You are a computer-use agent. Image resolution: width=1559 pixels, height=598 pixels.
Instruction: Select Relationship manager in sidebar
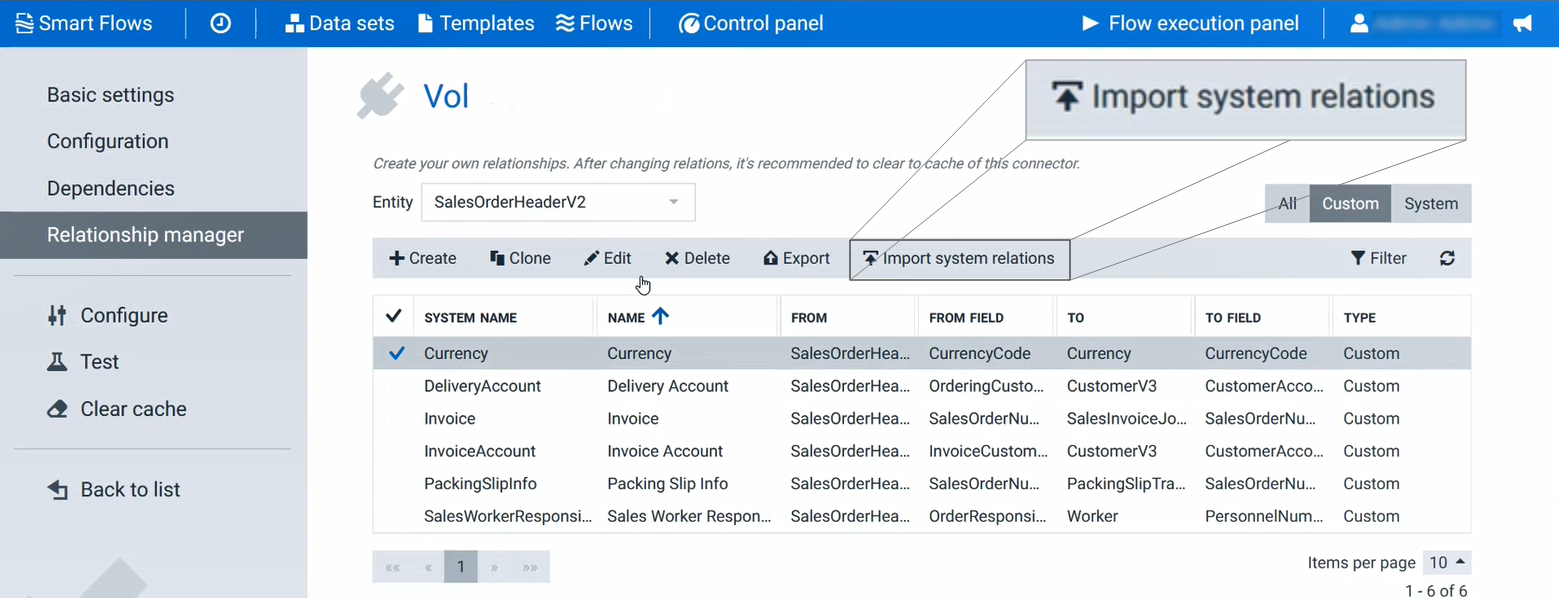pos(153,235)
